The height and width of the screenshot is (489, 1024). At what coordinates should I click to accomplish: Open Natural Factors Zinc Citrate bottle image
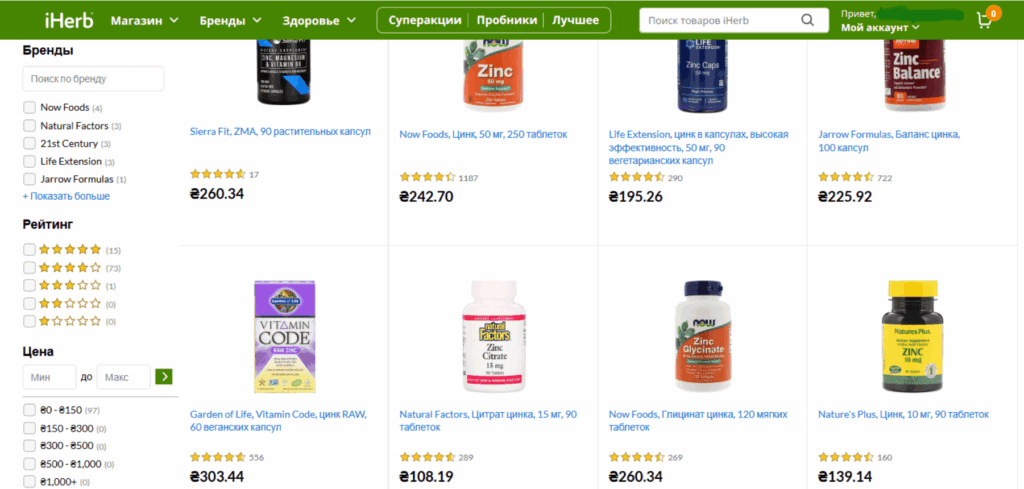494,337
